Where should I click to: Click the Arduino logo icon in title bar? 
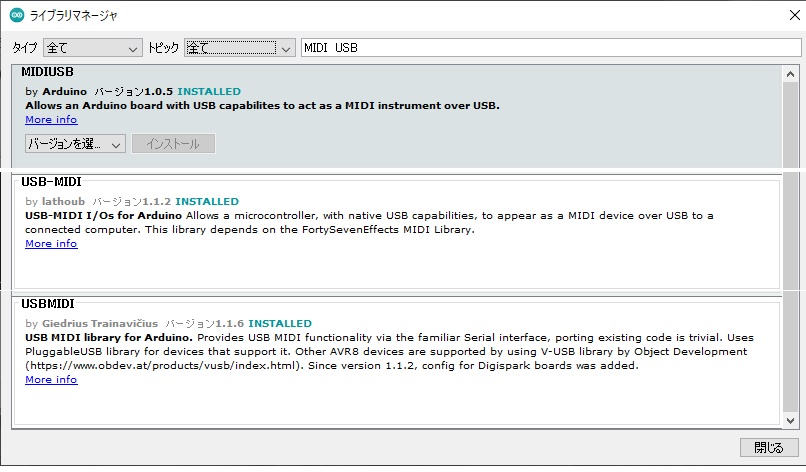(16, 15)
